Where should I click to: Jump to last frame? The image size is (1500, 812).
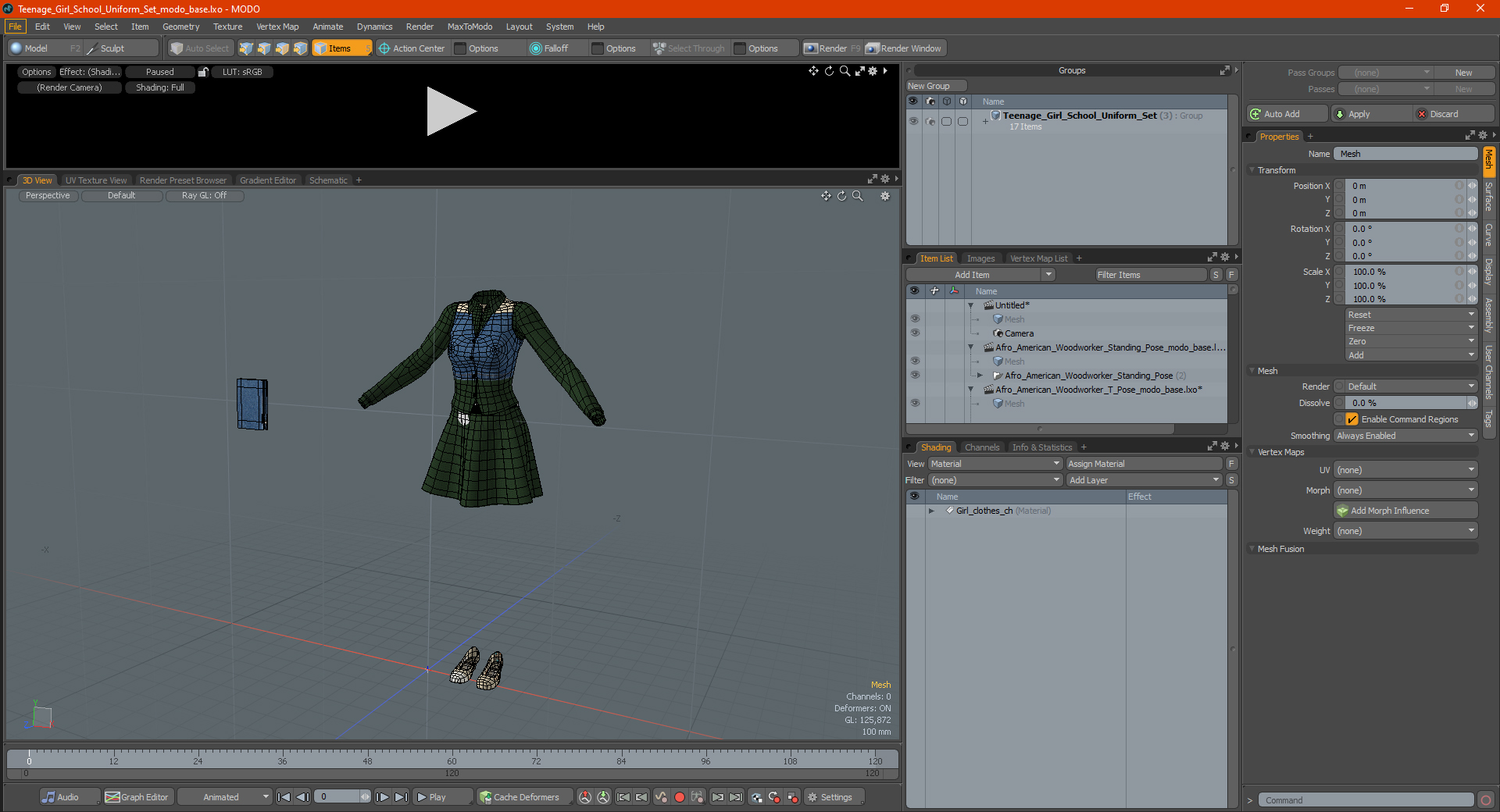(401, 797)
